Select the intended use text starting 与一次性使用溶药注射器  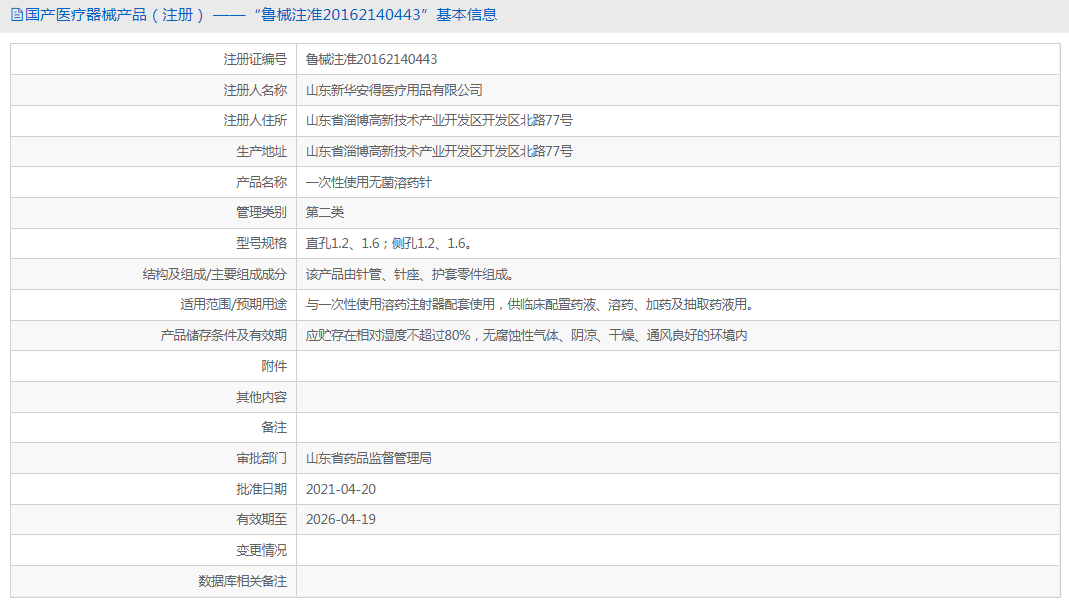coord(530,305)
